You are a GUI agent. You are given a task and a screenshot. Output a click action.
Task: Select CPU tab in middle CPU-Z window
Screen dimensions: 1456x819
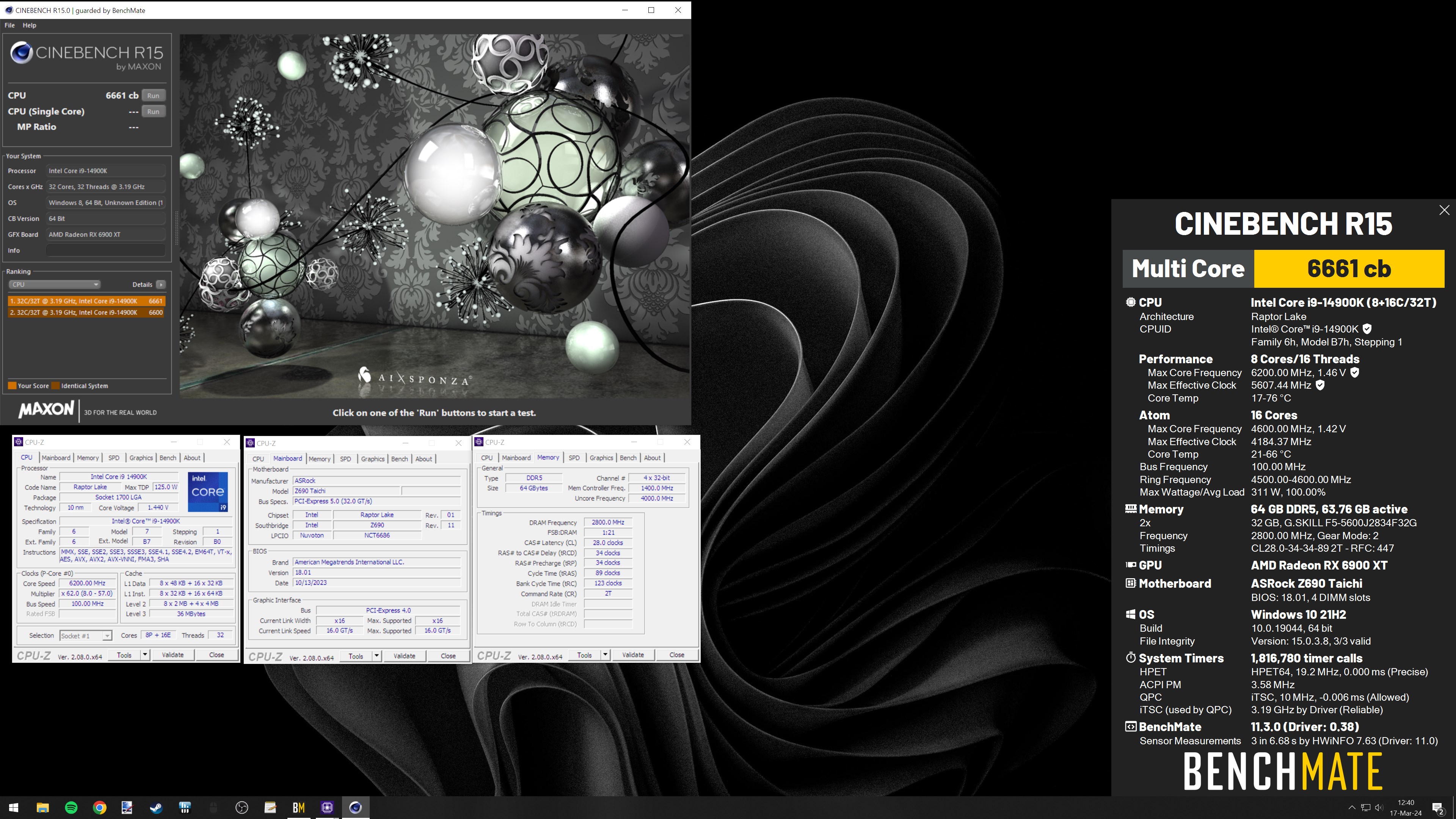click(x=258, y=459)
